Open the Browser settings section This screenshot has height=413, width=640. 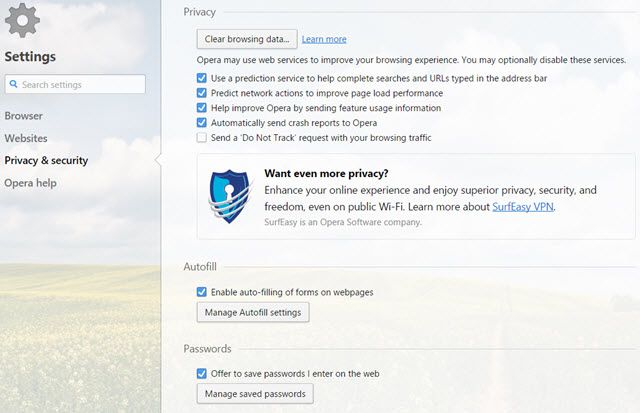(23, 116)
